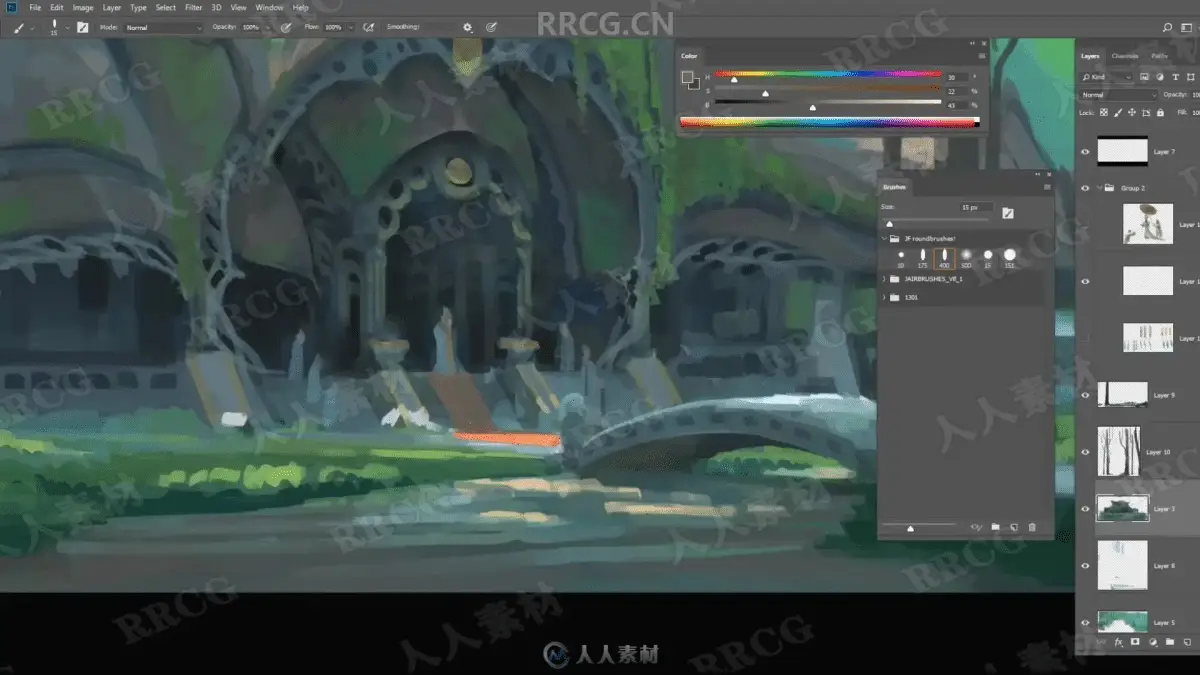Screen dimensions: 1200x675
Task: Select the 175 brush preset
Action: click(923, 258)
